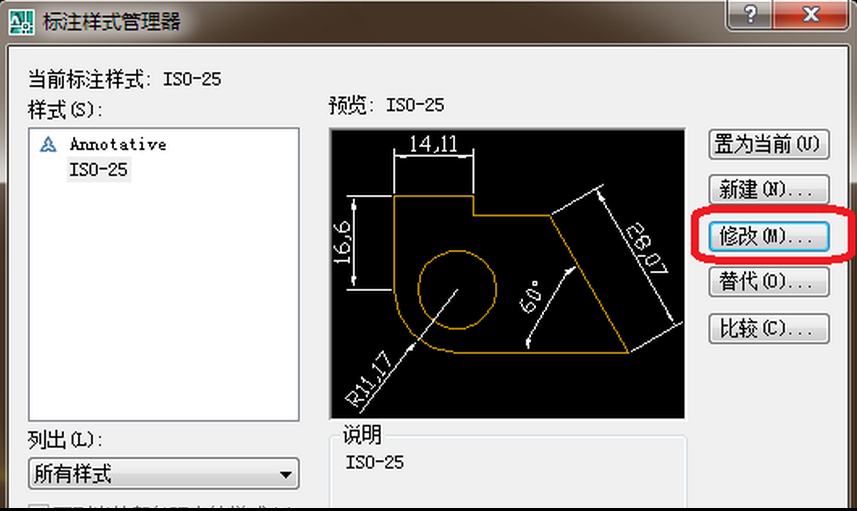Open the 所有样式 list filter dropdown
Image resolution: width=857 pixels, height=511 pixels.
[x=164, y=473]
